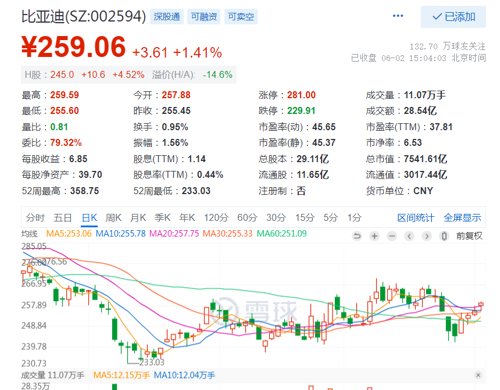Click the latest candlestick on chart
500x390 pixels.
[481, 304]
